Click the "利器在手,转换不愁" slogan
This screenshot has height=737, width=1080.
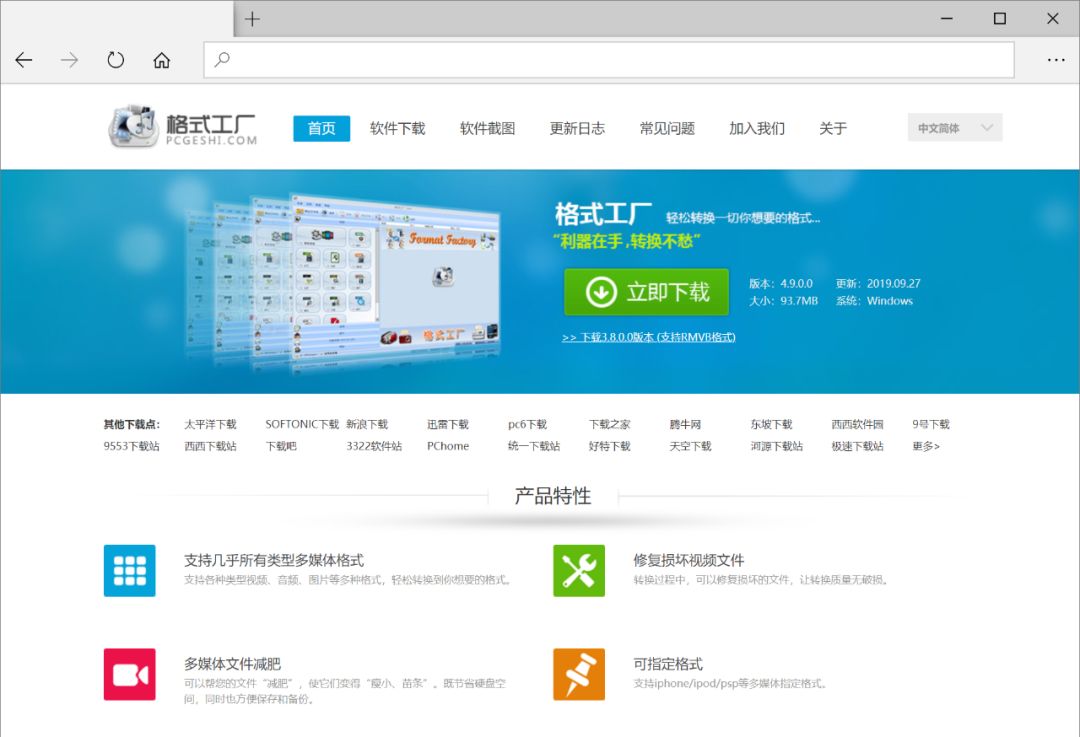click(627, 241)
